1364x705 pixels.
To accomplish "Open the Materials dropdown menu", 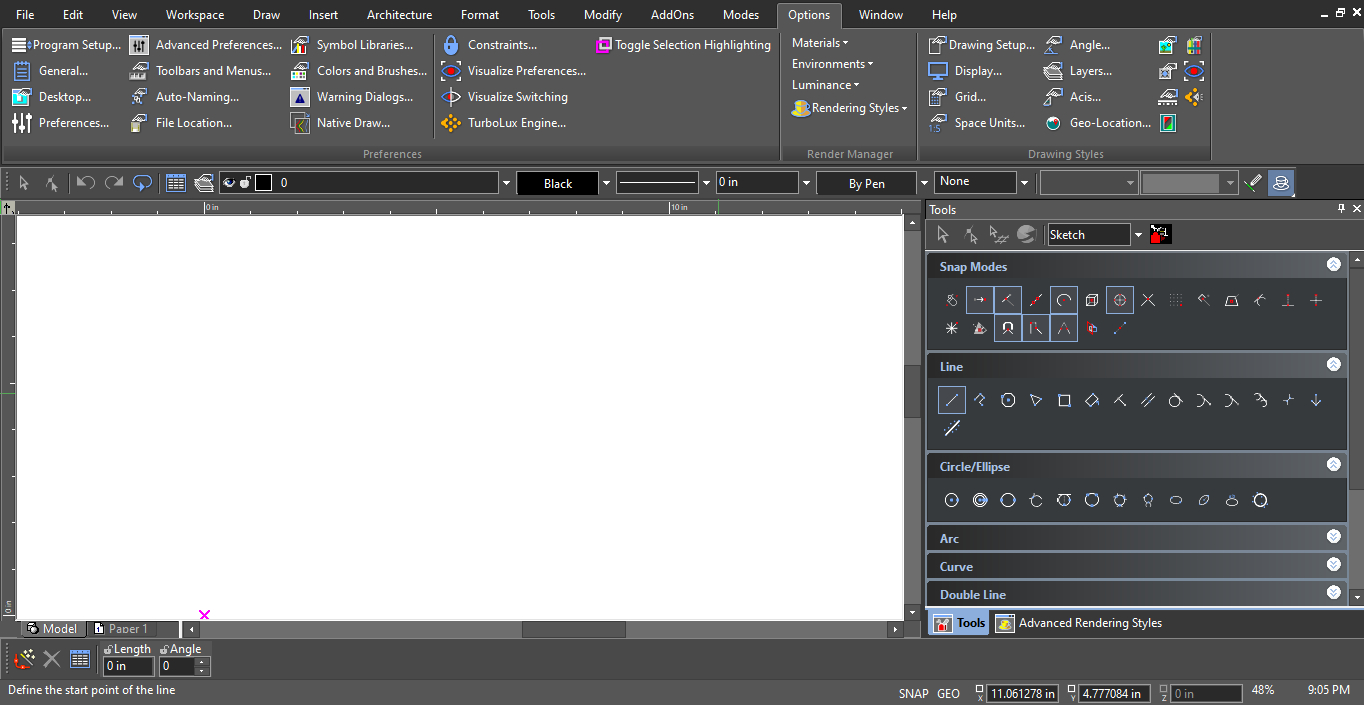I will [820, 43].
